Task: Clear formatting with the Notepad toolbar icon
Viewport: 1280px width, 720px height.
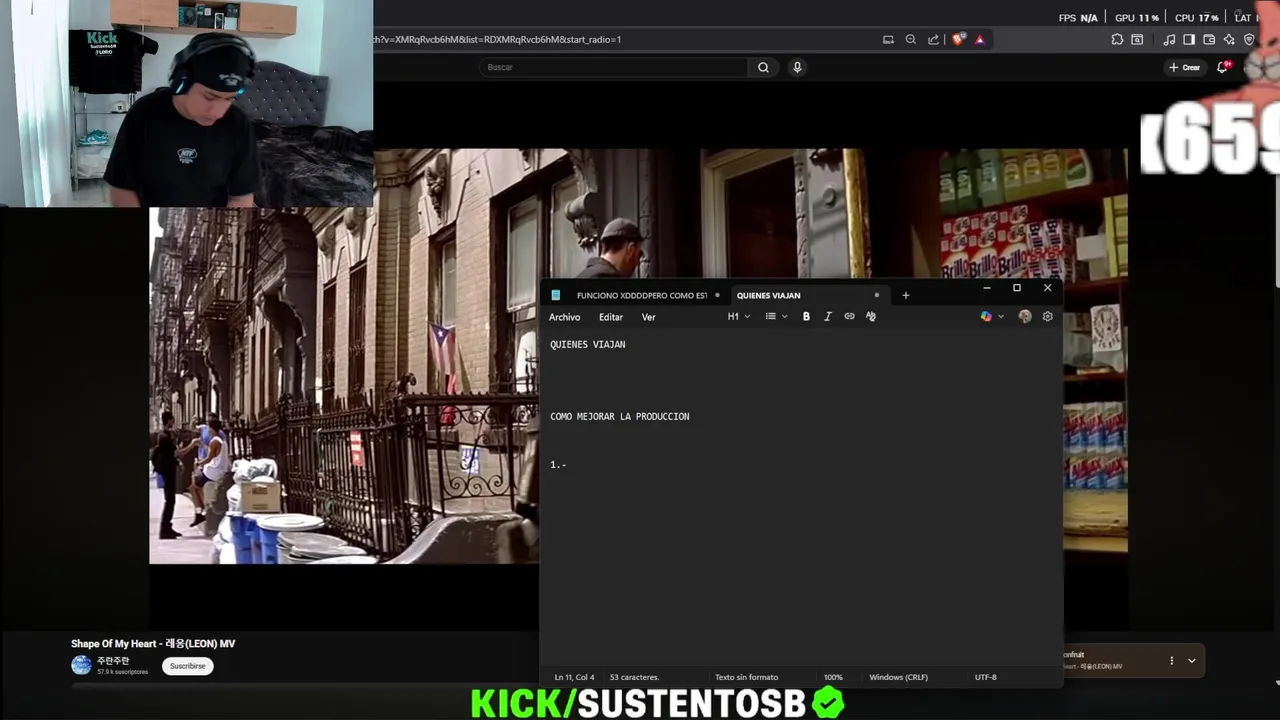Action: click(x=871, y=317)
